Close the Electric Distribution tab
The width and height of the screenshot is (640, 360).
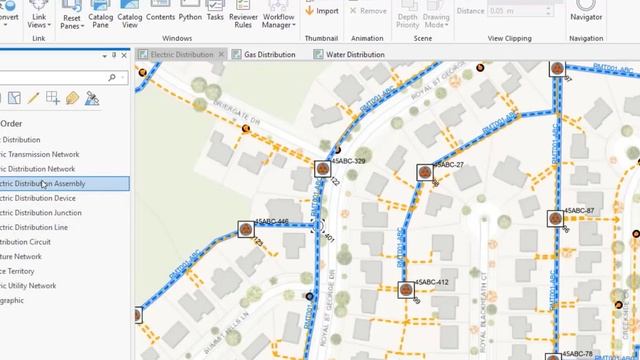221,54
